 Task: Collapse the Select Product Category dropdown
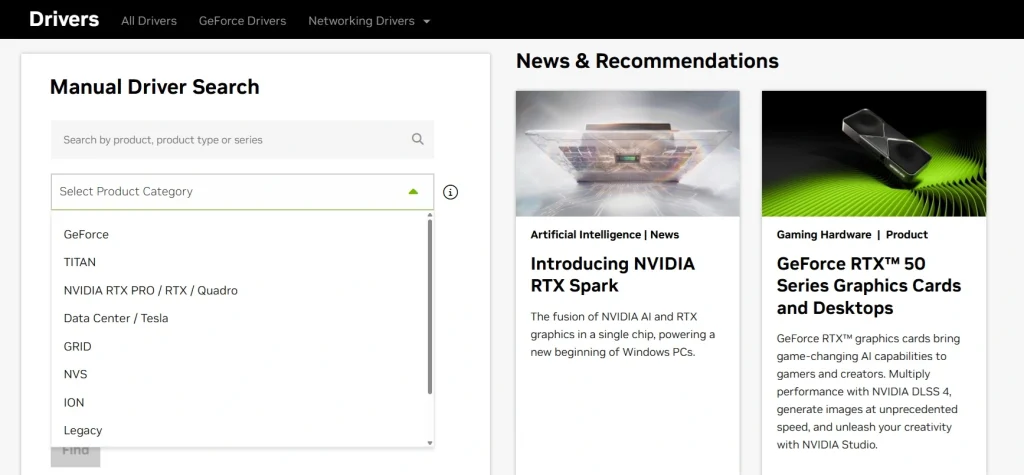(x=242, y=191)
